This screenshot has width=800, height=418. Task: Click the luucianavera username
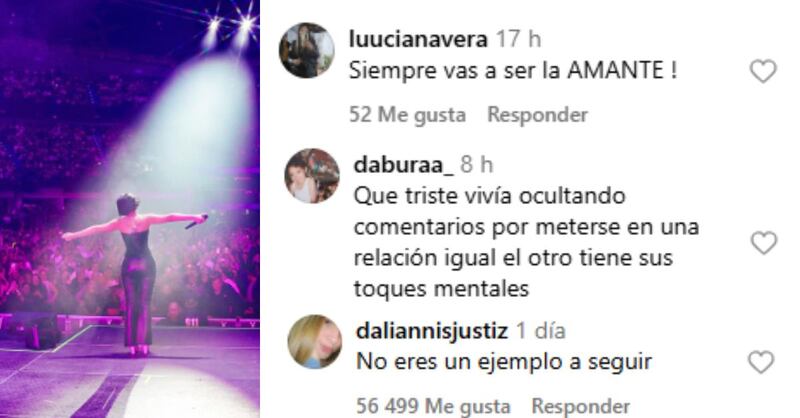418,39
